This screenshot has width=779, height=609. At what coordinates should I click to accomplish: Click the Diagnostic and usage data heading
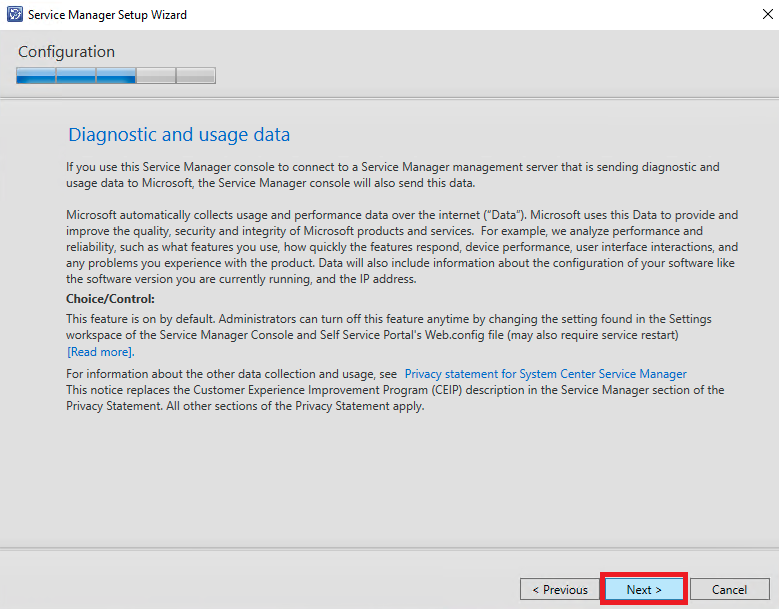click(x=179, y=135)
